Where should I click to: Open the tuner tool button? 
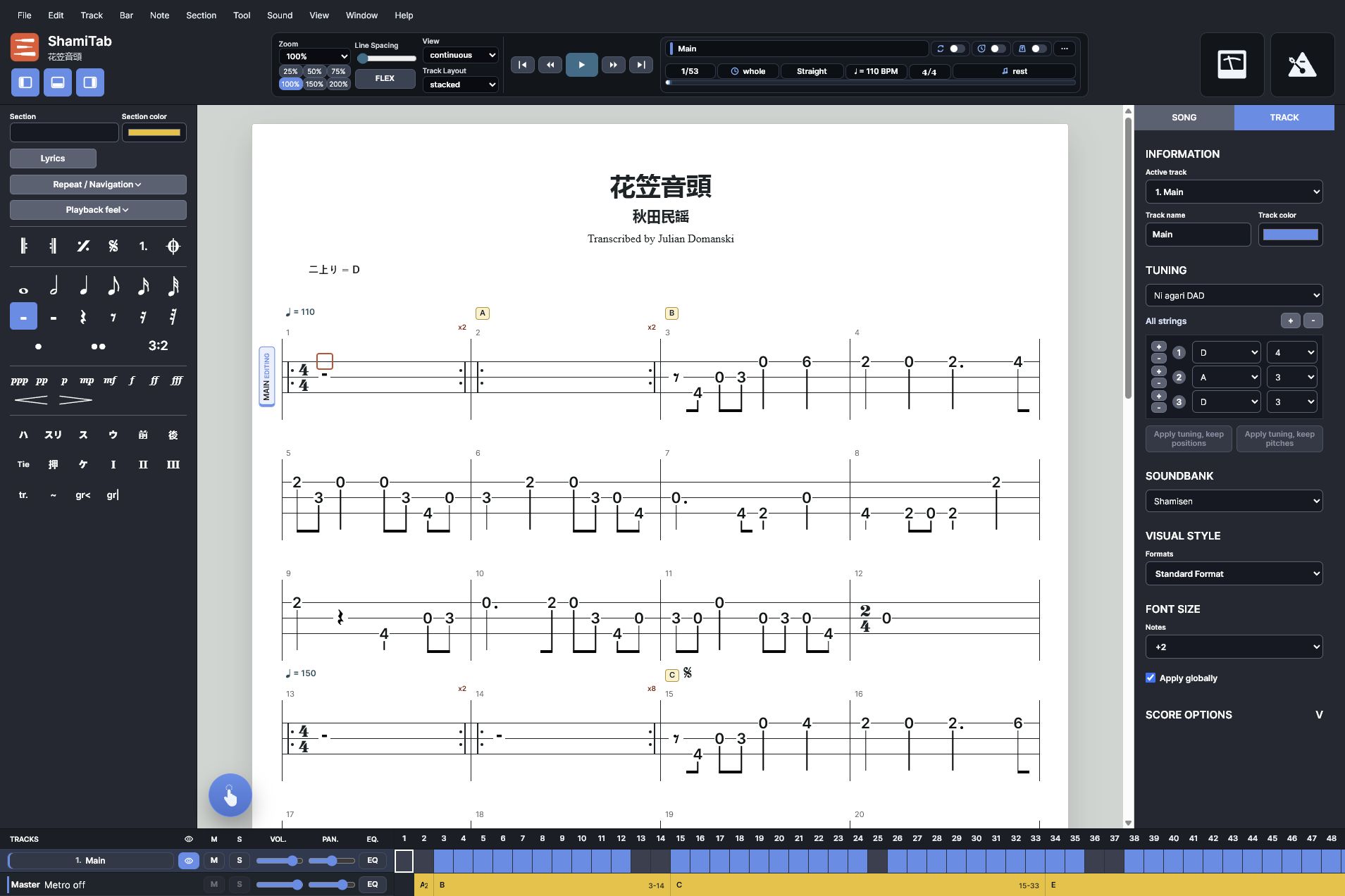point(1232,65)
